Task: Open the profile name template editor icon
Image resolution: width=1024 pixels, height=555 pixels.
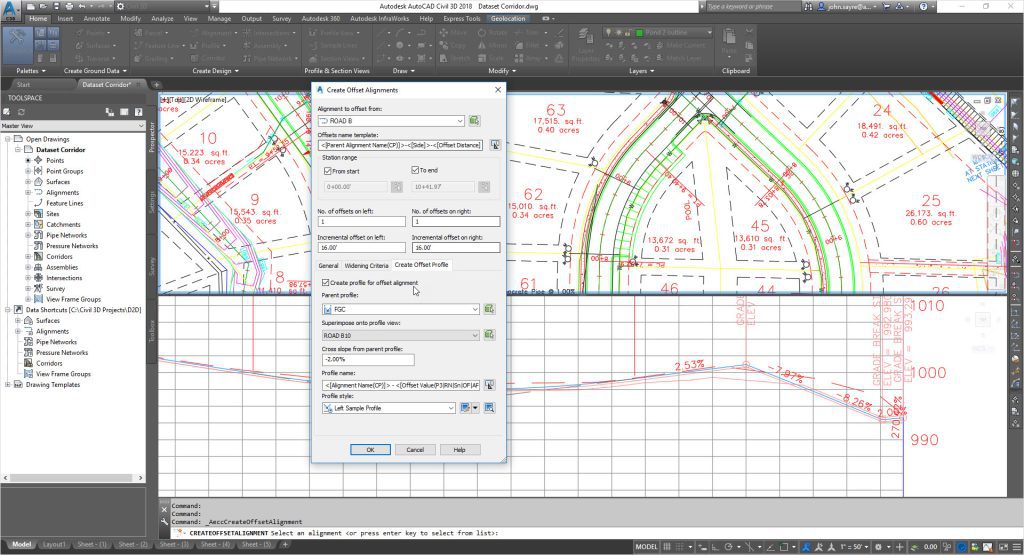Action: [x=490, y=384]
